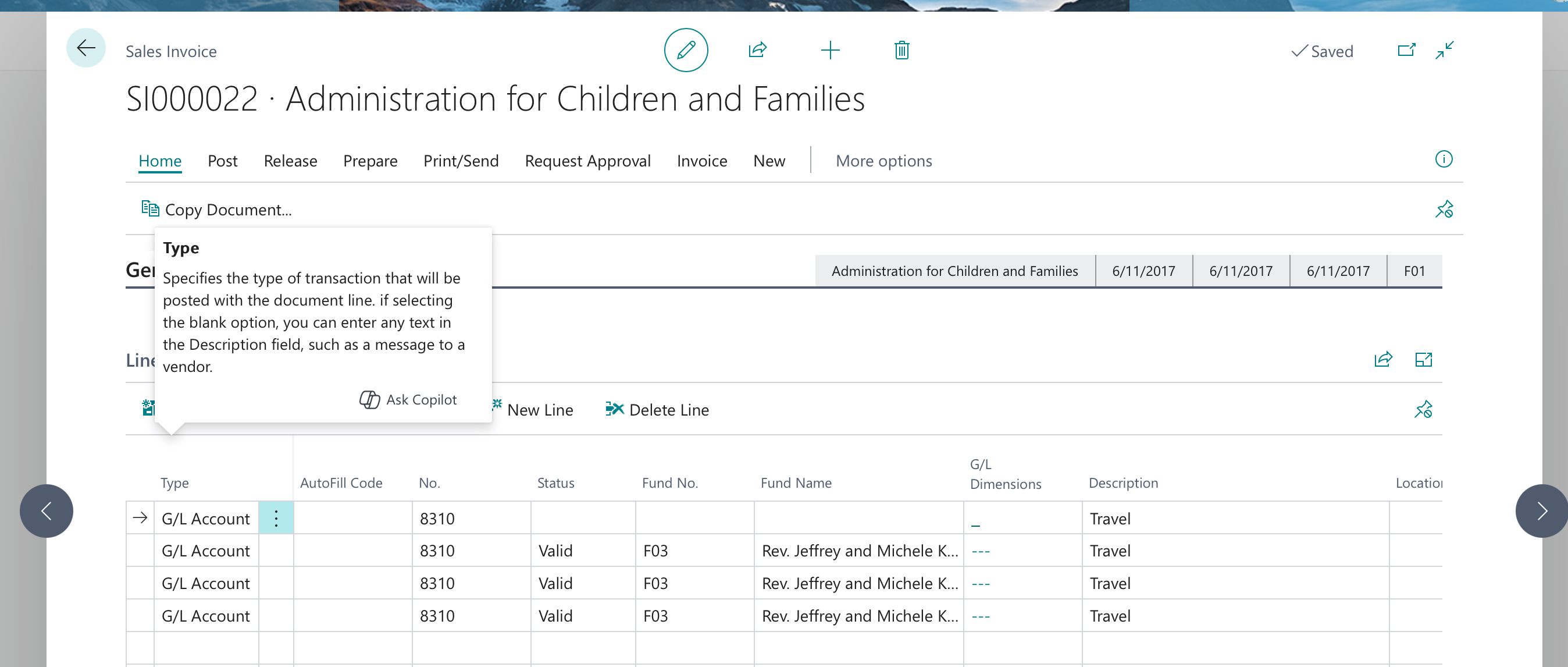Viewport: 1568px width, 667px height.
Task: Expand More options
Action: coord(883,161)
